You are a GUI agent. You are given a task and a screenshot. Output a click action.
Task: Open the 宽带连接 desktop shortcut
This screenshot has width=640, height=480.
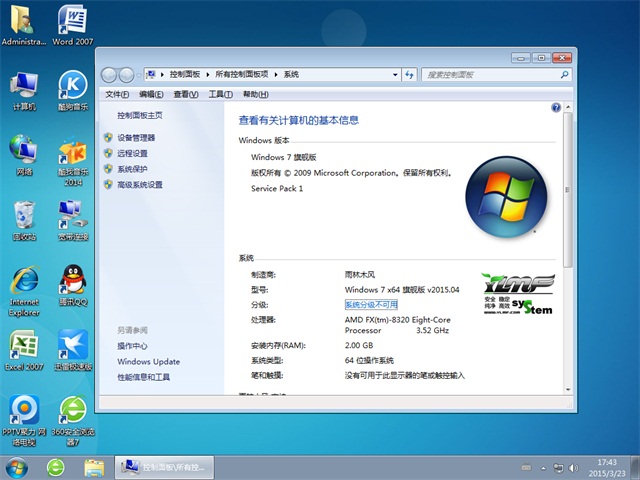pyautogui.click(x=73, y=220)
